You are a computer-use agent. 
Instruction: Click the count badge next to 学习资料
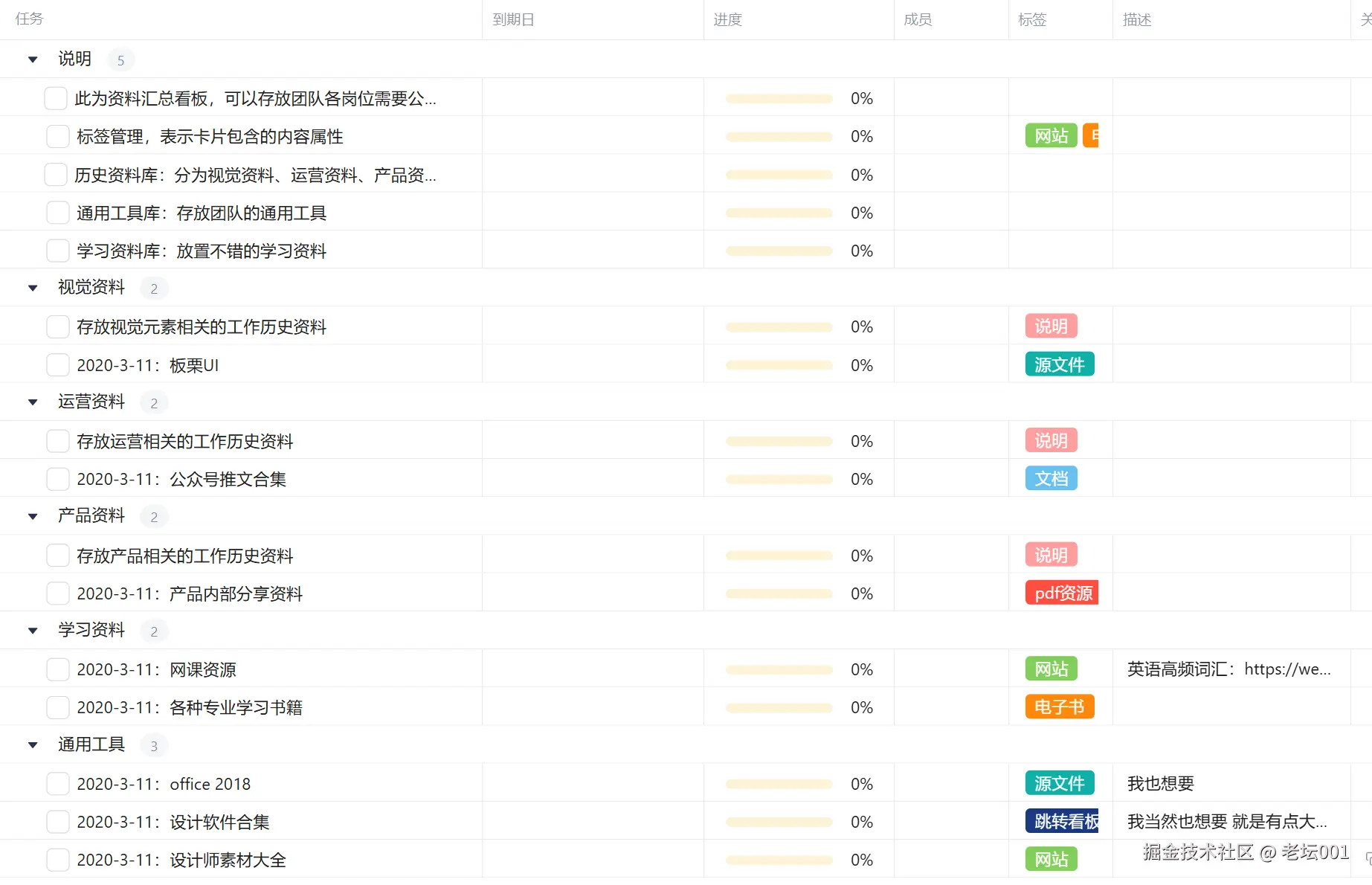(x=154, y=631)
